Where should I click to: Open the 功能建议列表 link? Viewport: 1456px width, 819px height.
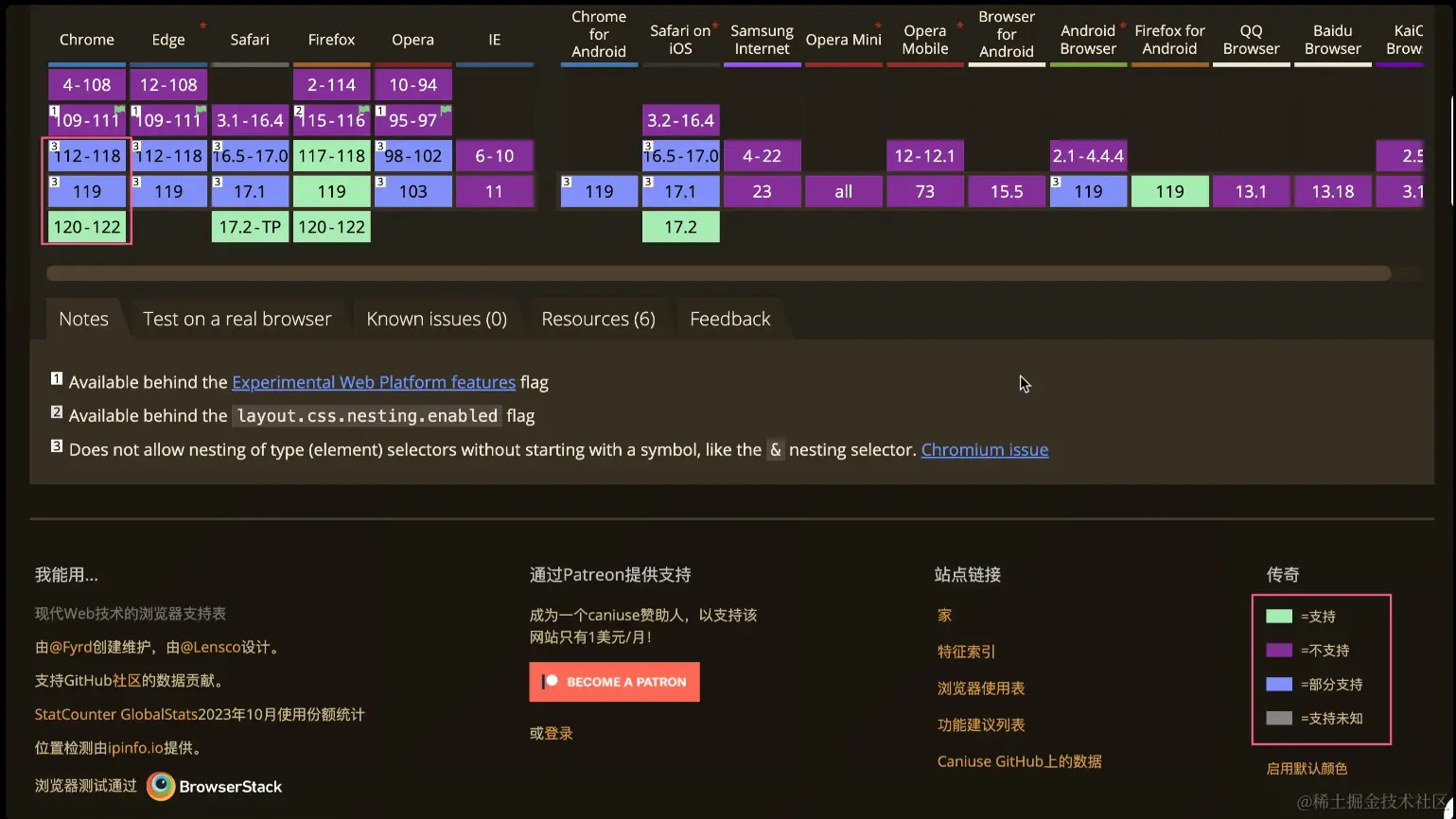click(x=981, y=724)
